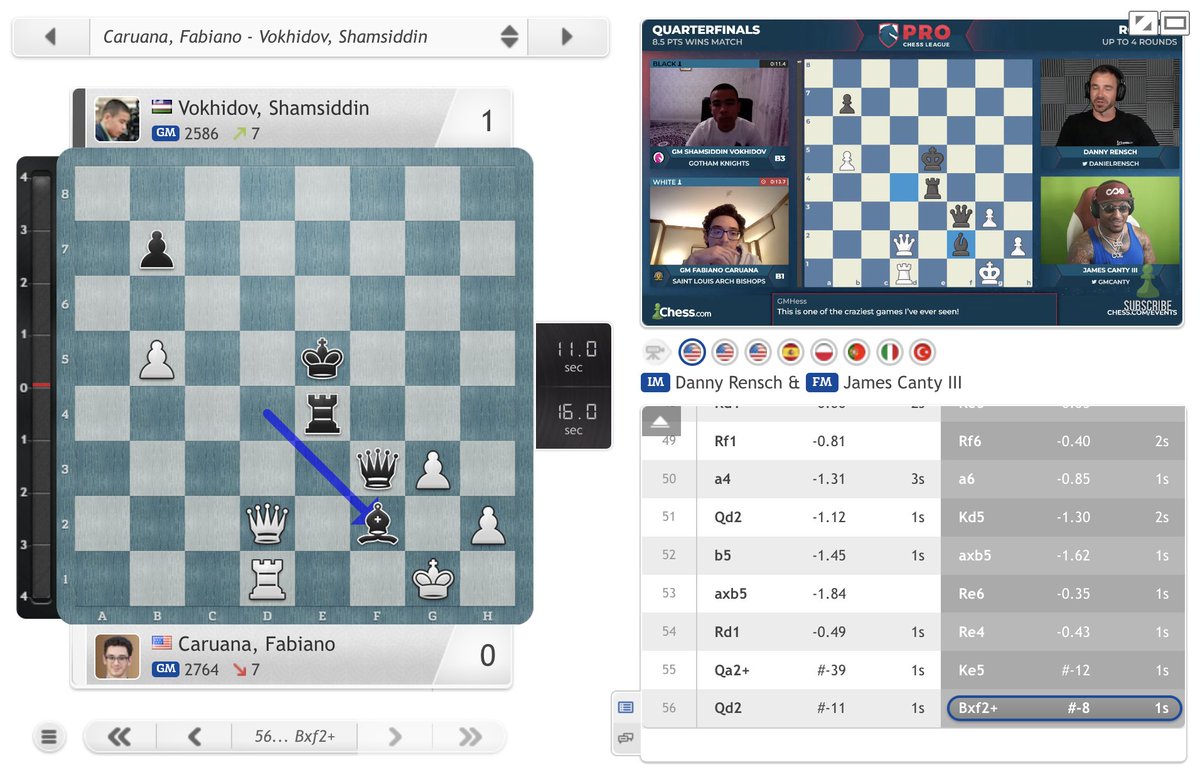The height and width of the screenshot is (782, 1200).
Task: Switch to the Italian flag commentary stream
Action: (x=889, y=352)
